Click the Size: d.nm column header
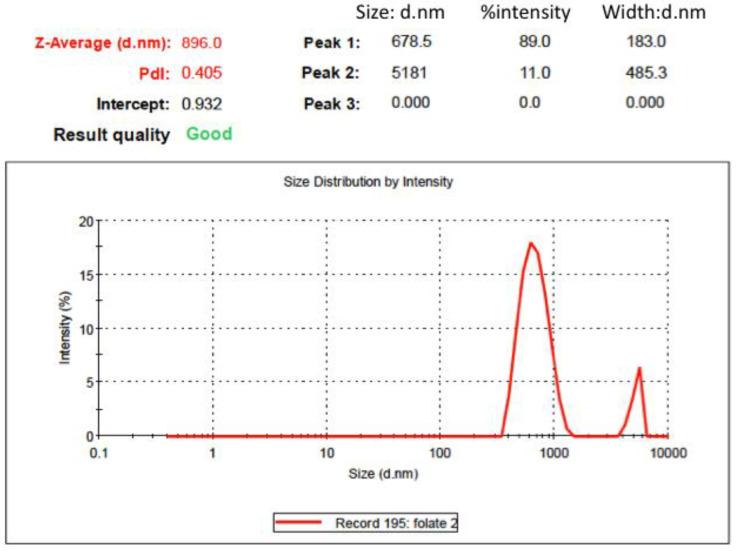The image size is (738, 551). coord(401,13)
